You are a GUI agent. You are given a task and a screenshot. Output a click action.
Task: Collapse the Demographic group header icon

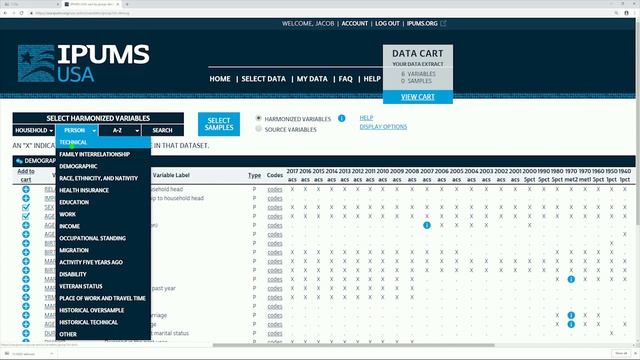pyautogui.click(x=19, y=161)
